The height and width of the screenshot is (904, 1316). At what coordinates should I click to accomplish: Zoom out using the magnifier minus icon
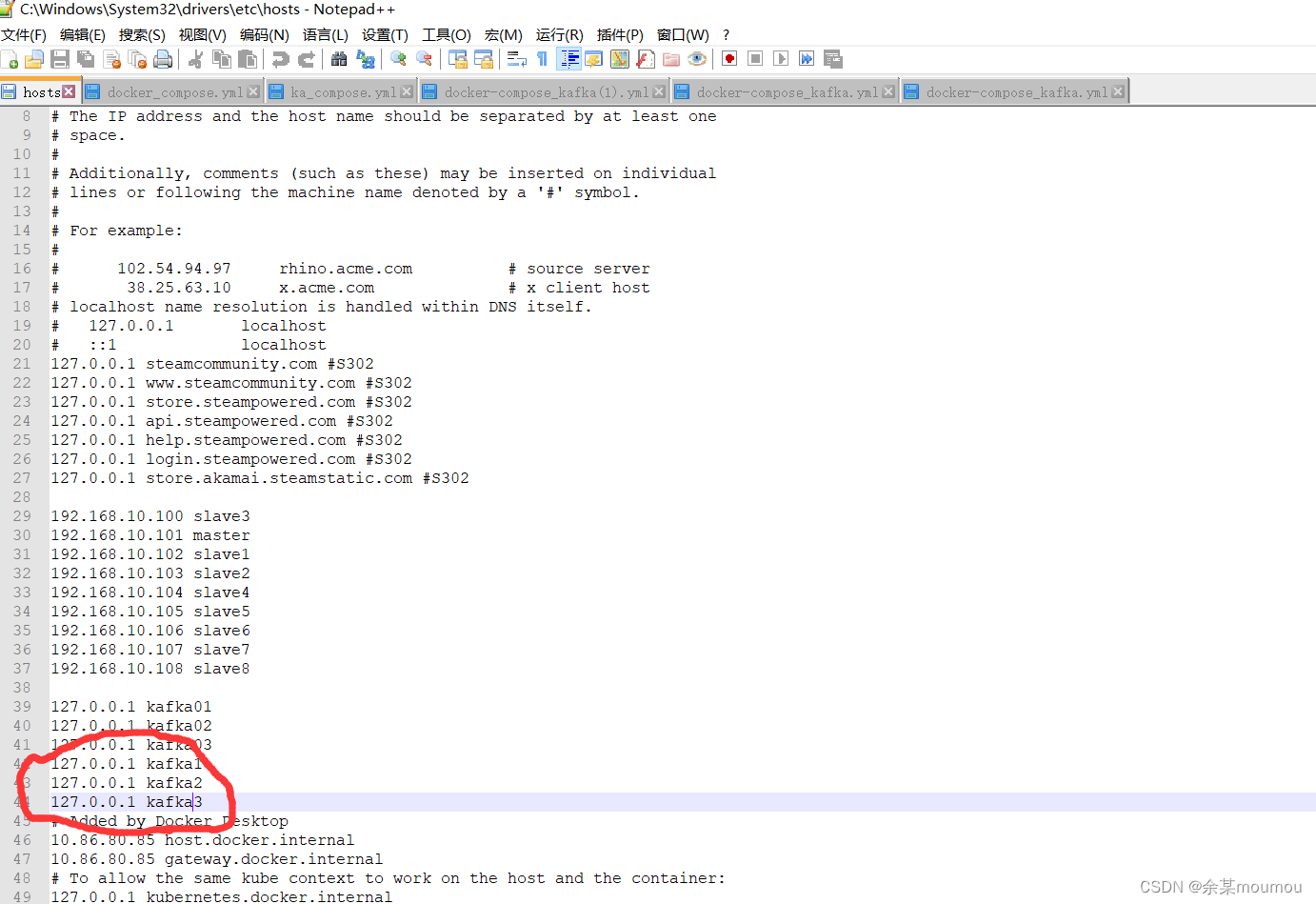[x=424, y=59]
